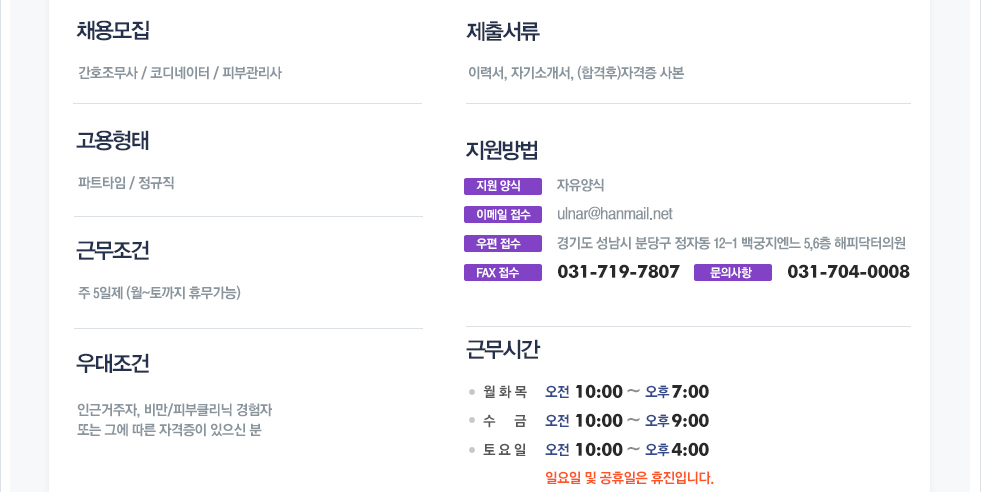981x492 pixels.
Task: Select the 채용모집 heading
Action: click(x=113, y=30)
